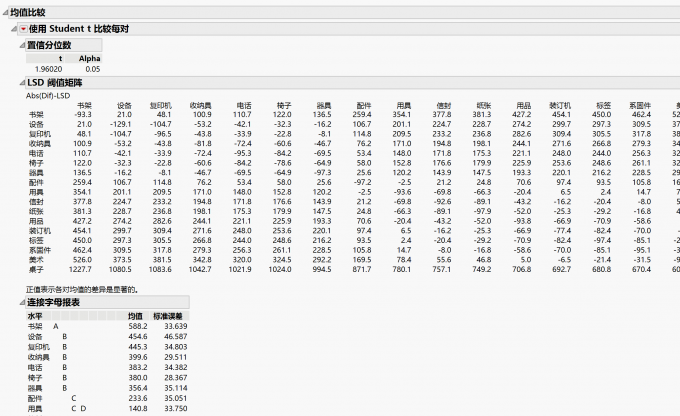
Task: Select the t value 1.96020 cell
Action: coord(48,69)
